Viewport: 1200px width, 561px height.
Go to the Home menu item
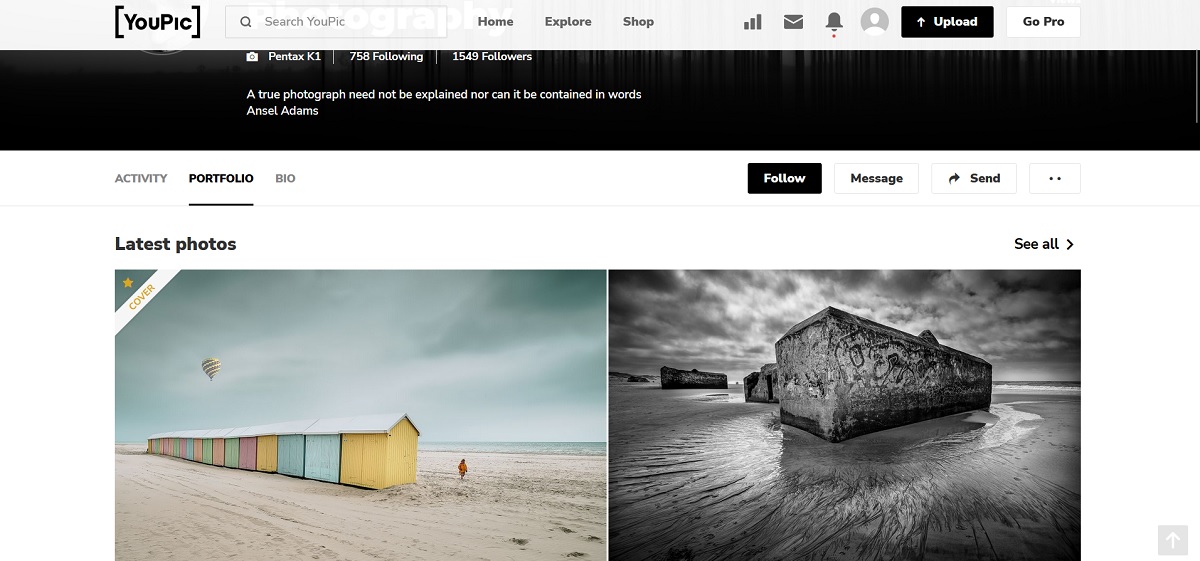495,22
